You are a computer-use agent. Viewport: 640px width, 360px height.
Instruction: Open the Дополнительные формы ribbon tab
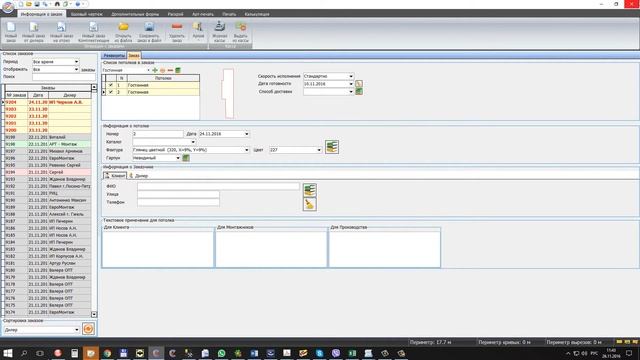click(x=135, y=14)
